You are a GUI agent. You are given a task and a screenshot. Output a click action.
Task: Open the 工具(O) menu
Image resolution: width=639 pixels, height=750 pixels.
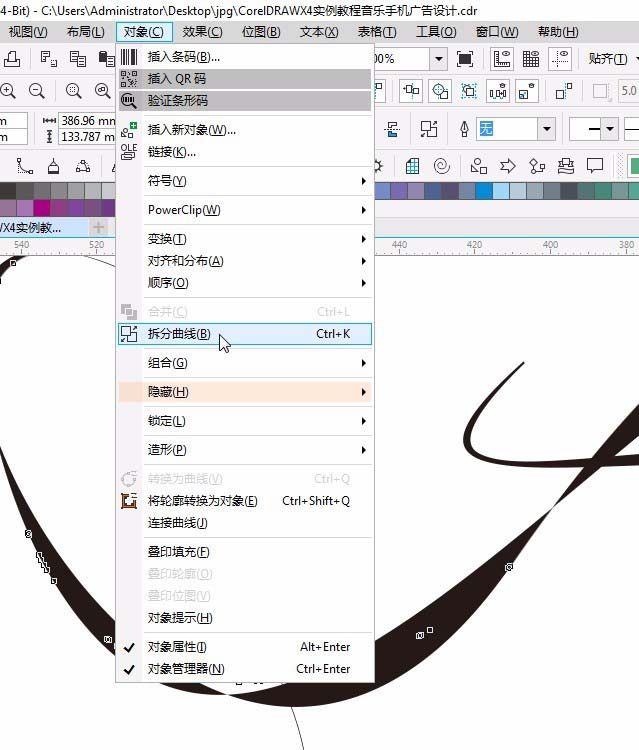click(436, 32)
